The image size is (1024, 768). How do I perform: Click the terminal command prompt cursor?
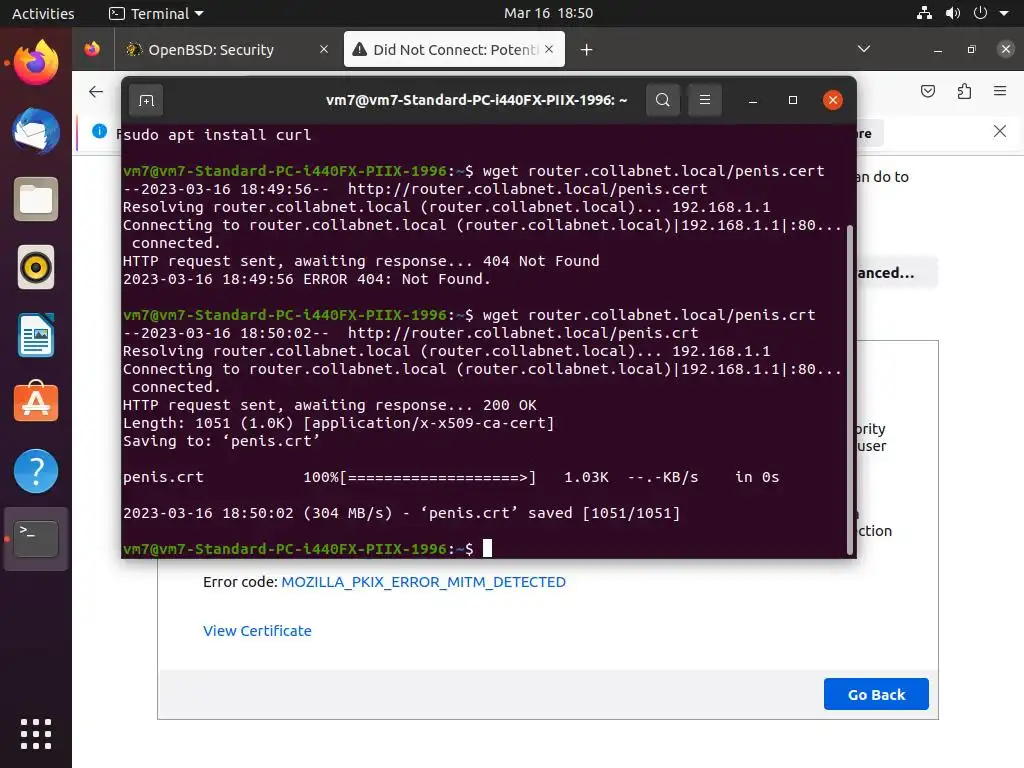pos(487,548)
